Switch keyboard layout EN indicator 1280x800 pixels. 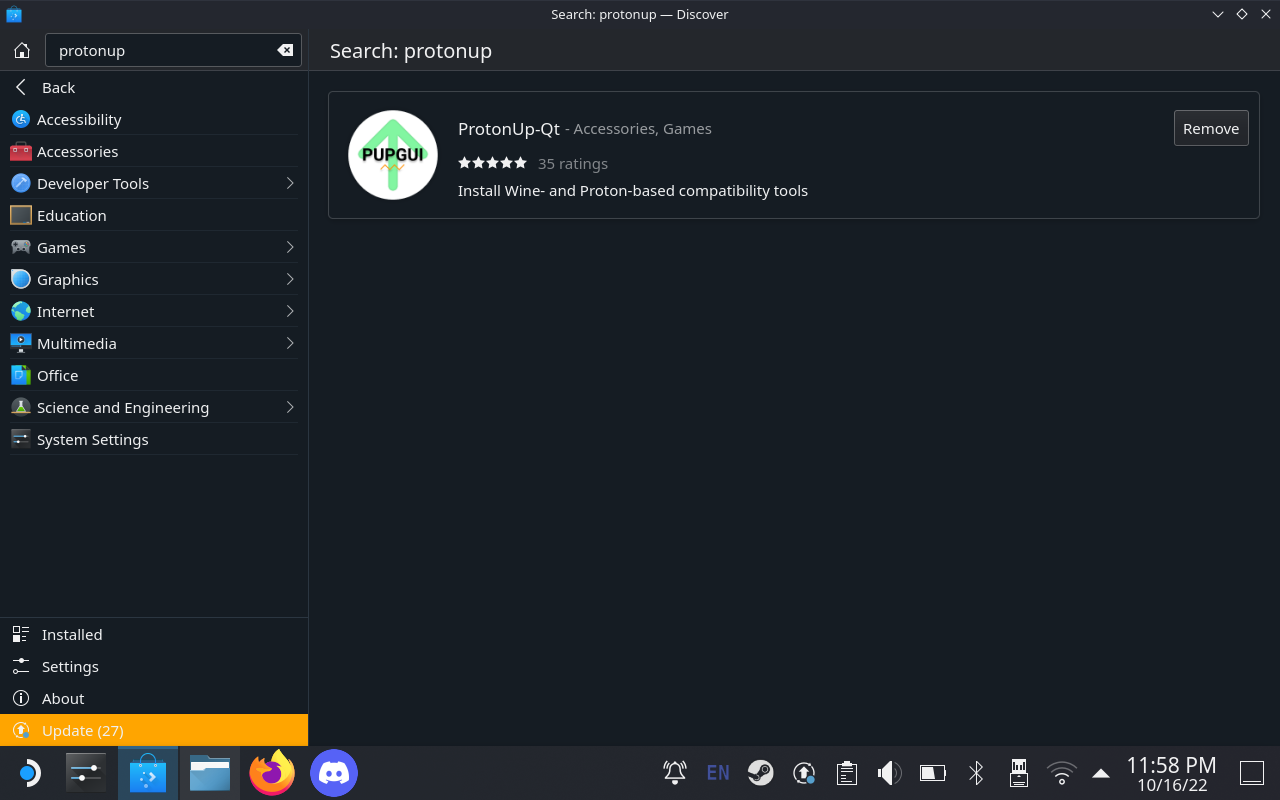pos(718,772)
